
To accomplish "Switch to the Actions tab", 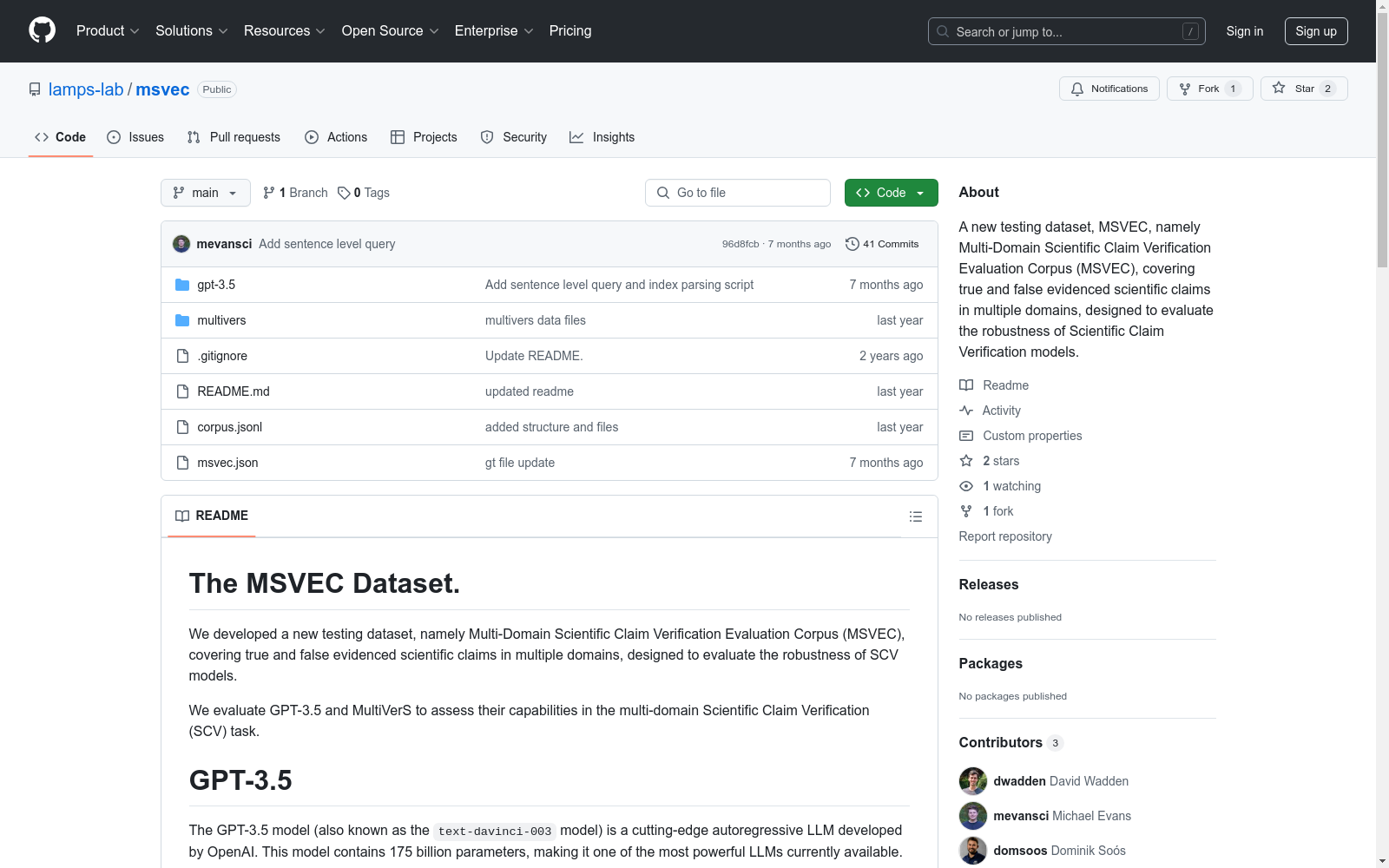I will point(336,137).
